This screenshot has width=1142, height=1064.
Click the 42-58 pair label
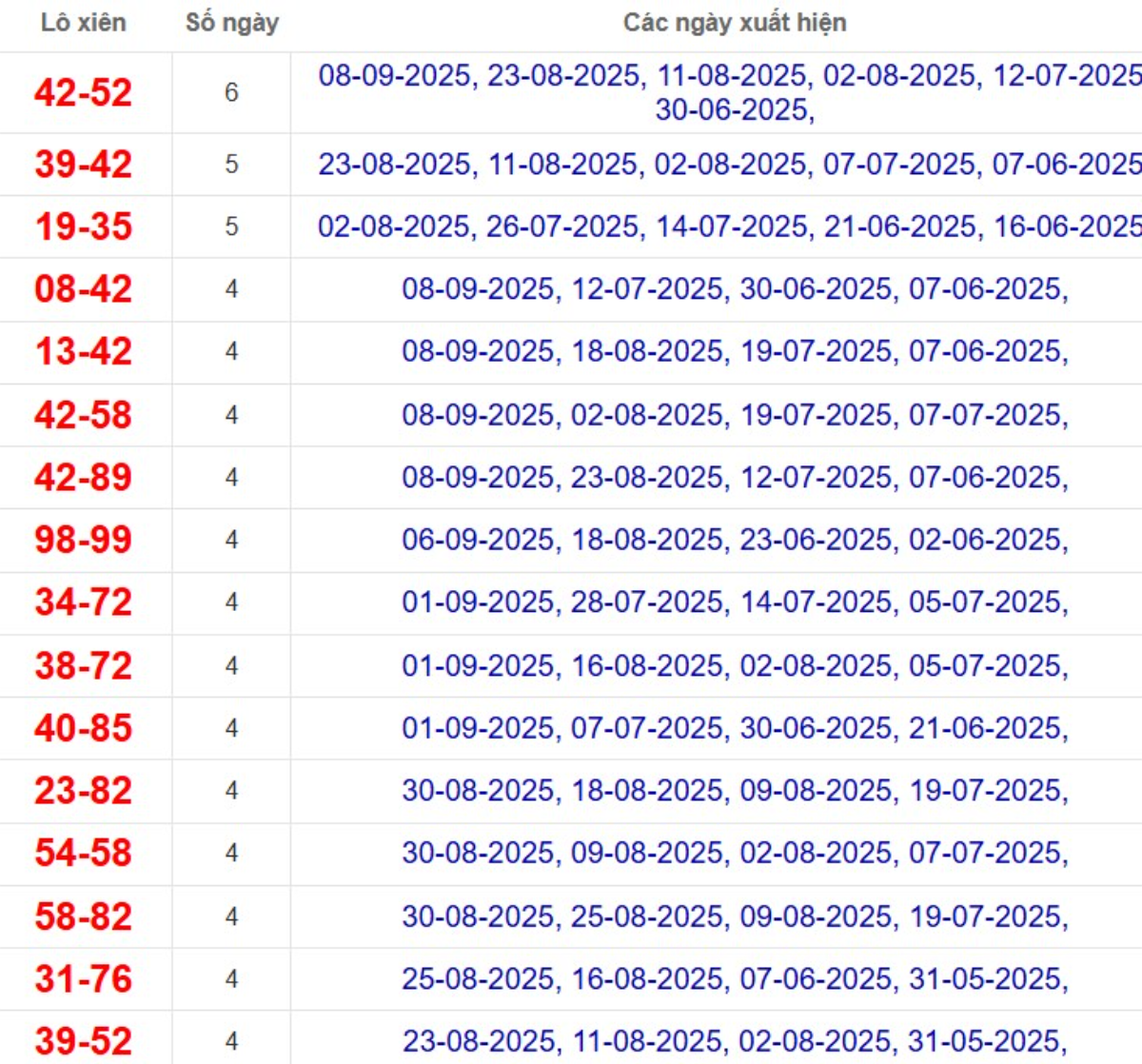[84, 415]
